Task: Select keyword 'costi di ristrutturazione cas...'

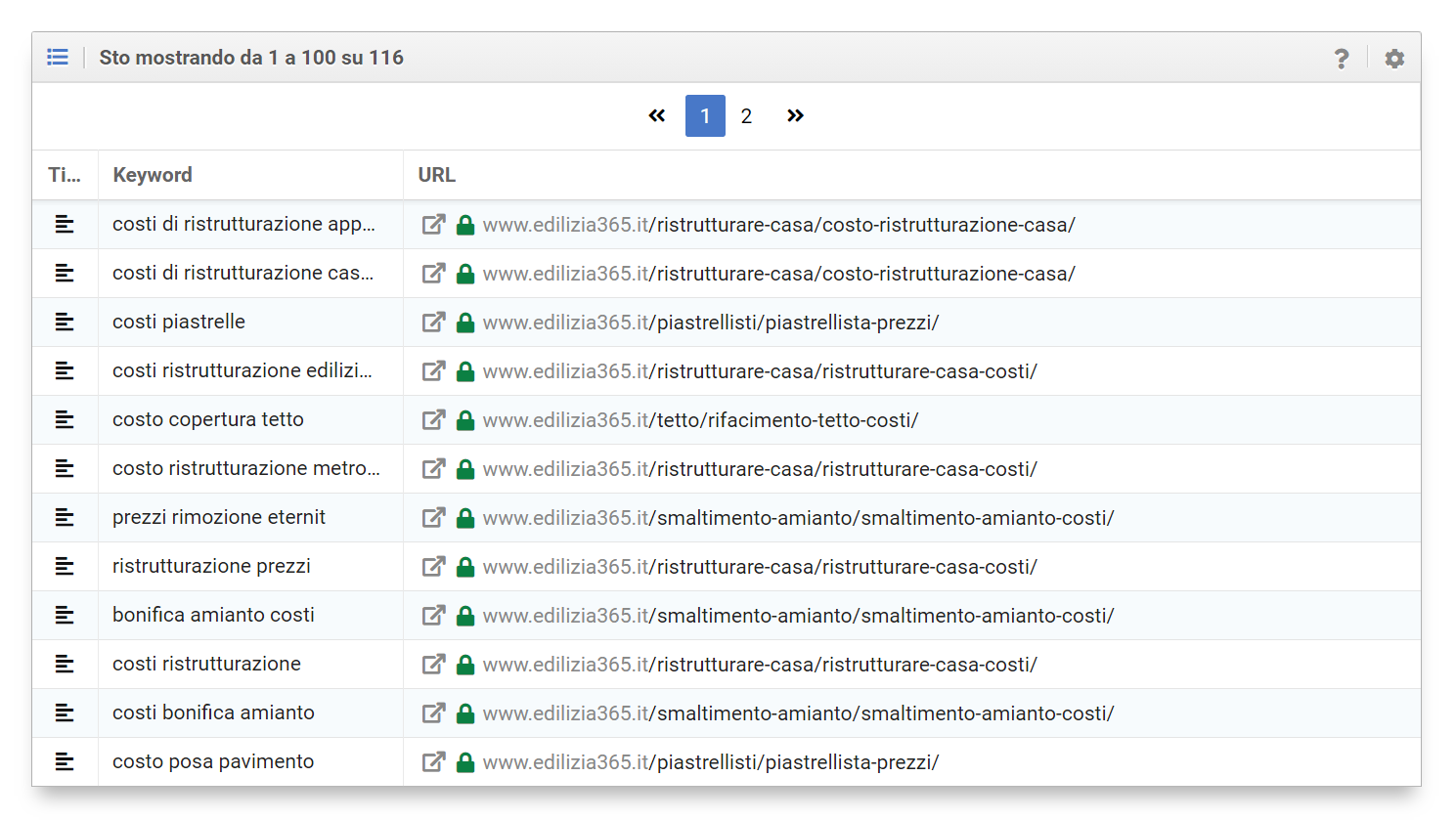Action: point(243,273)
